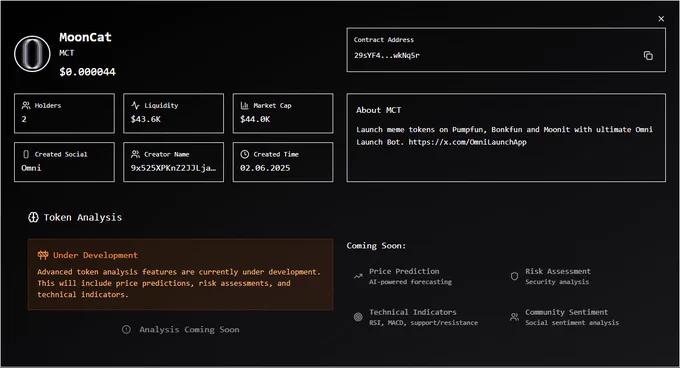680x368 pixels.
Task: Click the Risk Assessment label
Action: (x=558, y=271)
